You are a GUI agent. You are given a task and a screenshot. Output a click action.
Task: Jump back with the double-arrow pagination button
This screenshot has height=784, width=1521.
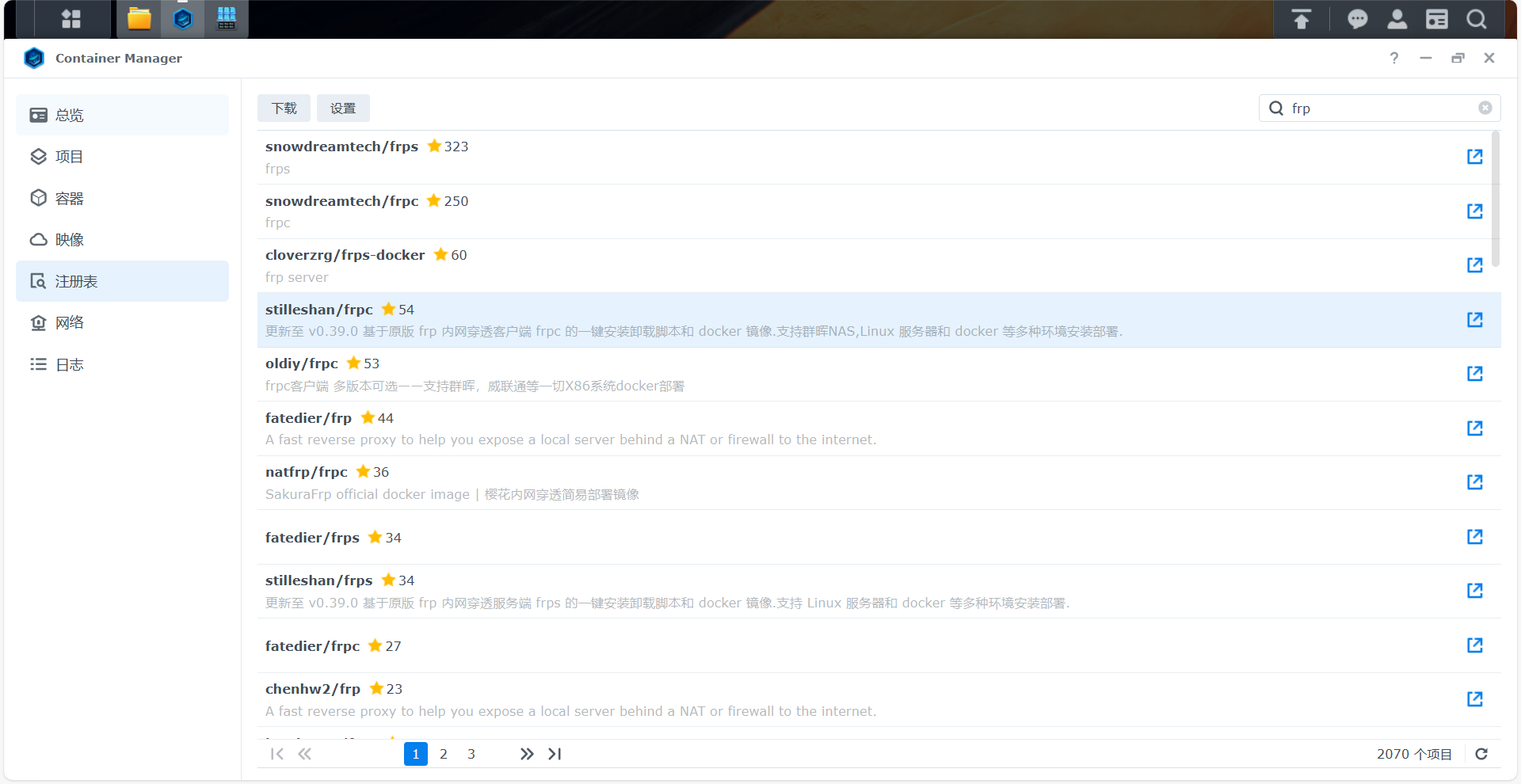305,754
